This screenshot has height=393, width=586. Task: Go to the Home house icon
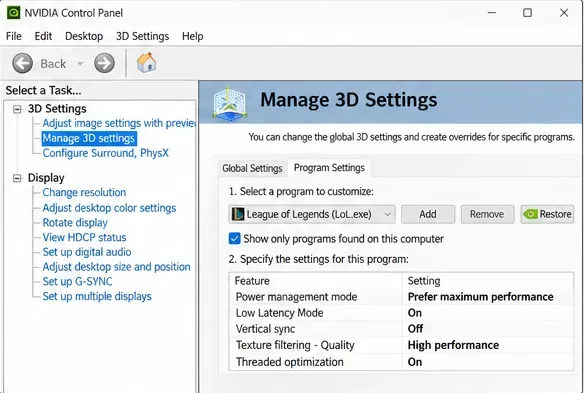[146, 63]
